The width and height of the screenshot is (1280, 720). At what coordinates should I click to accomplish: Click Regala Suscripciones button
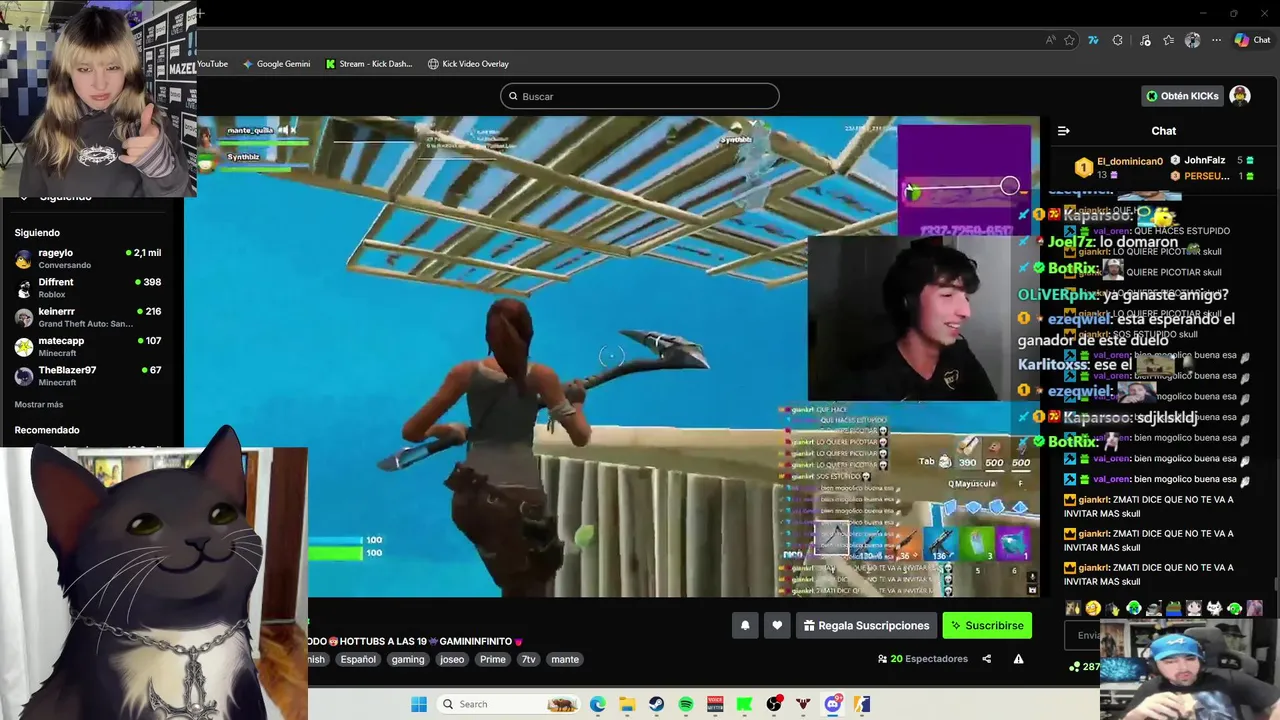pyautogui.click(x=866, y=625)
